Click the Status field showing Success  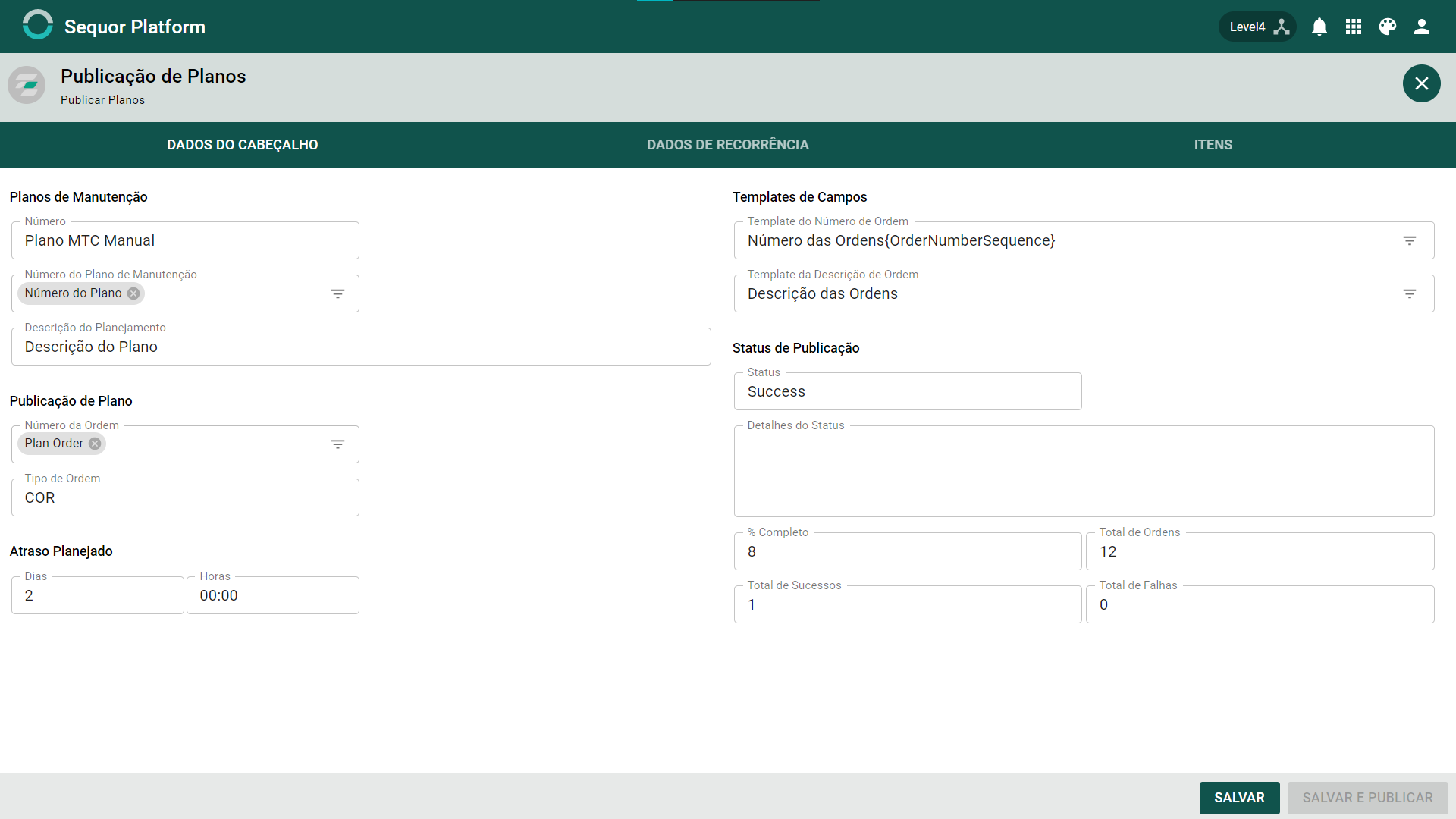[908, 391]
